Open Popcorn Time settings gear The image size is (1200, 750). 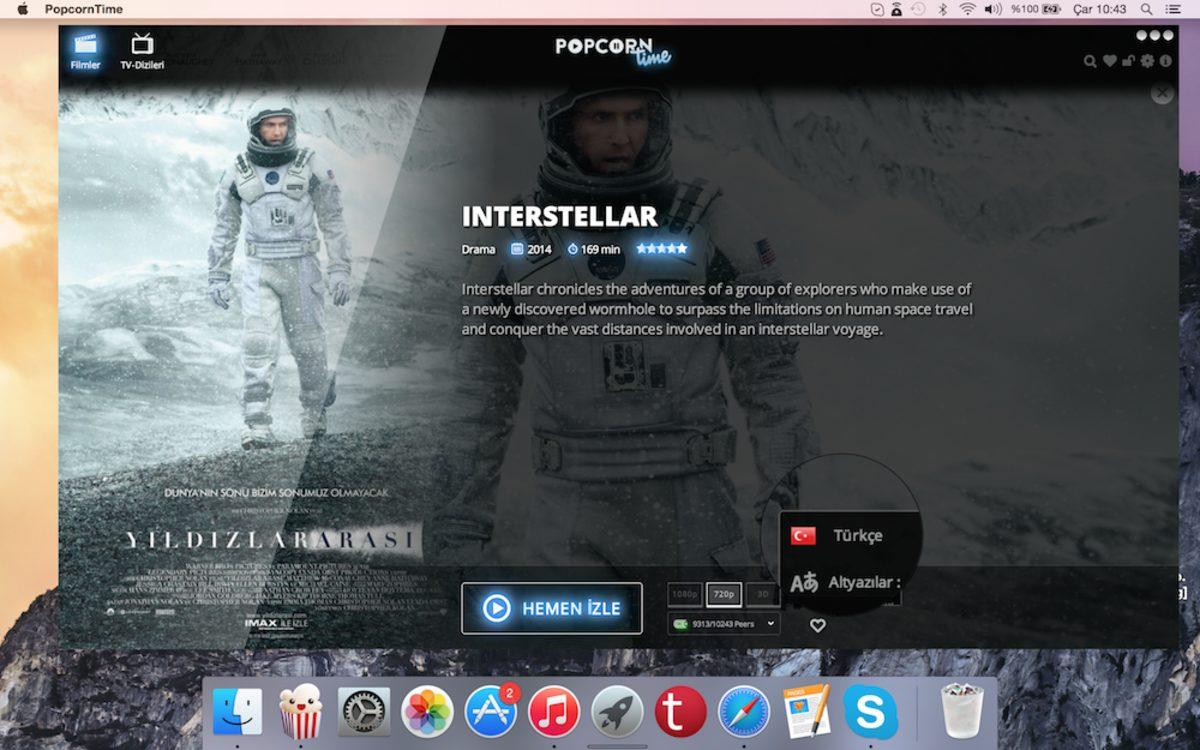click(x=1147, y=61)
